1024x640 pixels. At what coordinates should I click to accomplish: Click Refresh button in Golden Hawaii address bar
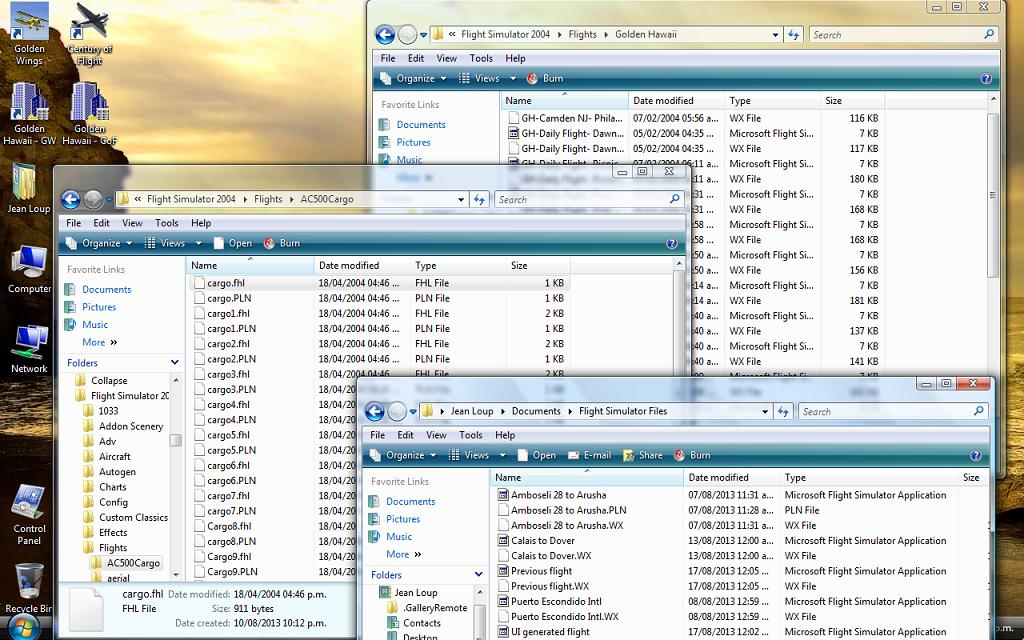pyautogui.click(x=793, y=35)
